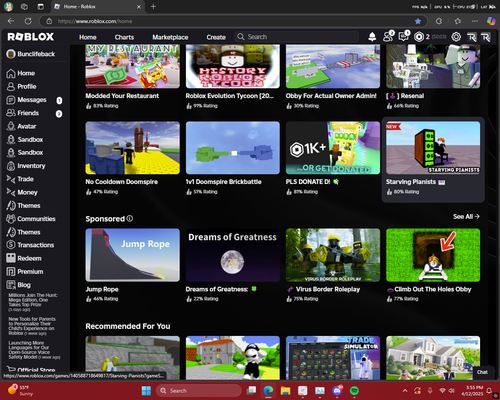Screen dimensions: 500x400
Task: Open the PLS DONATE game thumbnail
Action: (x=333, y=148)
